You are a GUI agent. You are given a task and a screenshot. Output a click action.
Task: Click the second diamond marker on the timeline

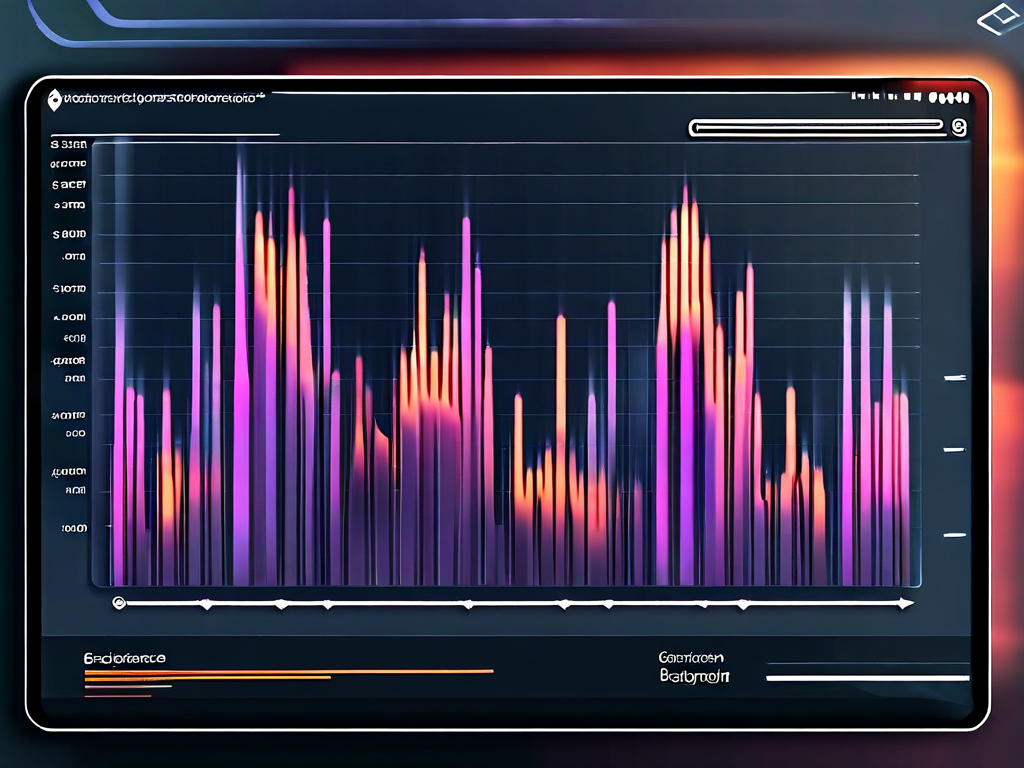point(281,604)
